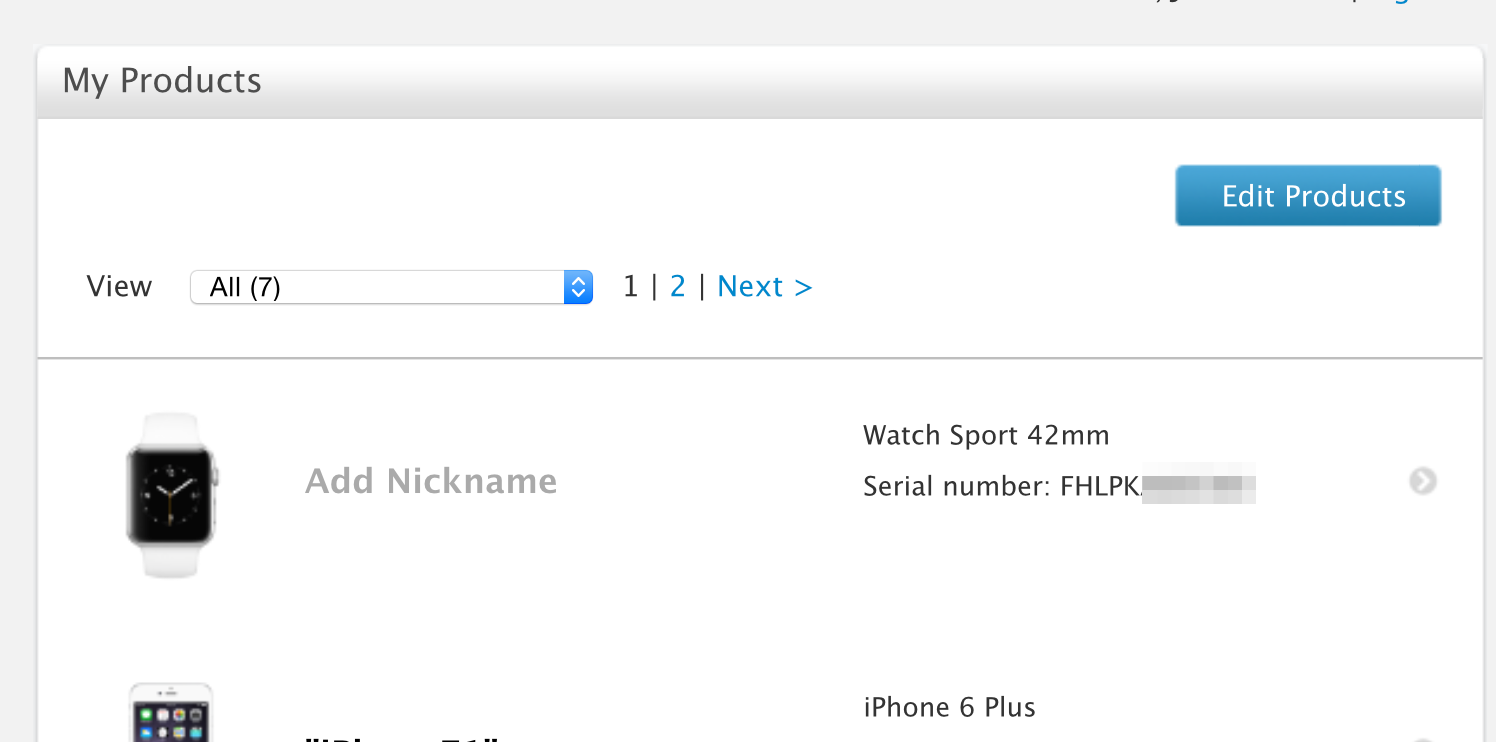Click the partially visible blue link at top
This screenshot has width=1496, height=742.
pos(1400,3)
